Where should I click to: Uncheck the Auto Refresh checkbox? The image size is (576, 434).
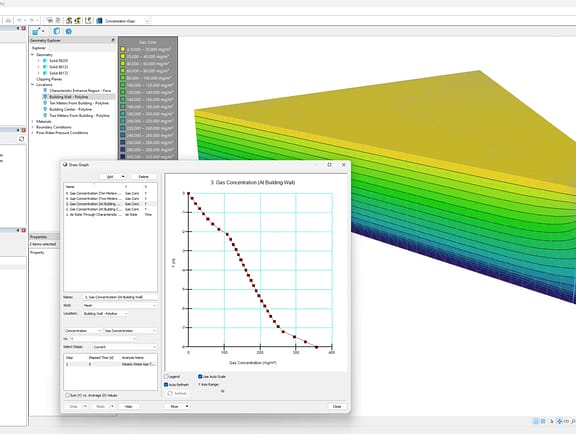coord(166,385)
